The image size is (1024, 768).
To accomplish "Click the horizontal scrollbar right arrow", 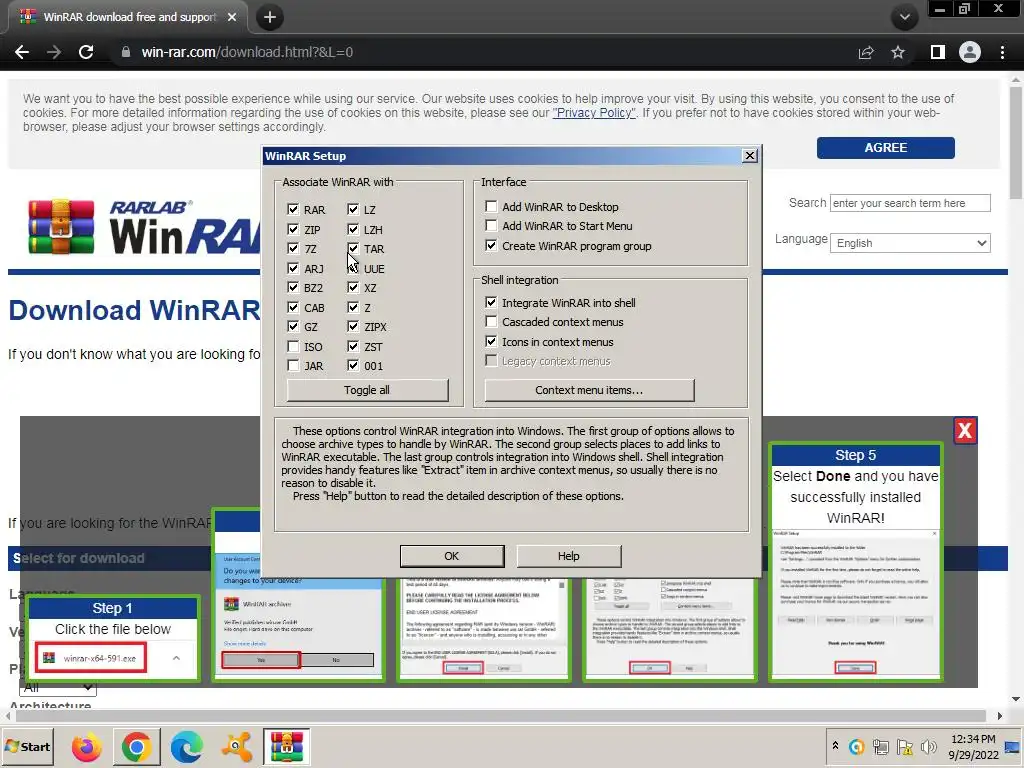I will (x=999, y=716).
